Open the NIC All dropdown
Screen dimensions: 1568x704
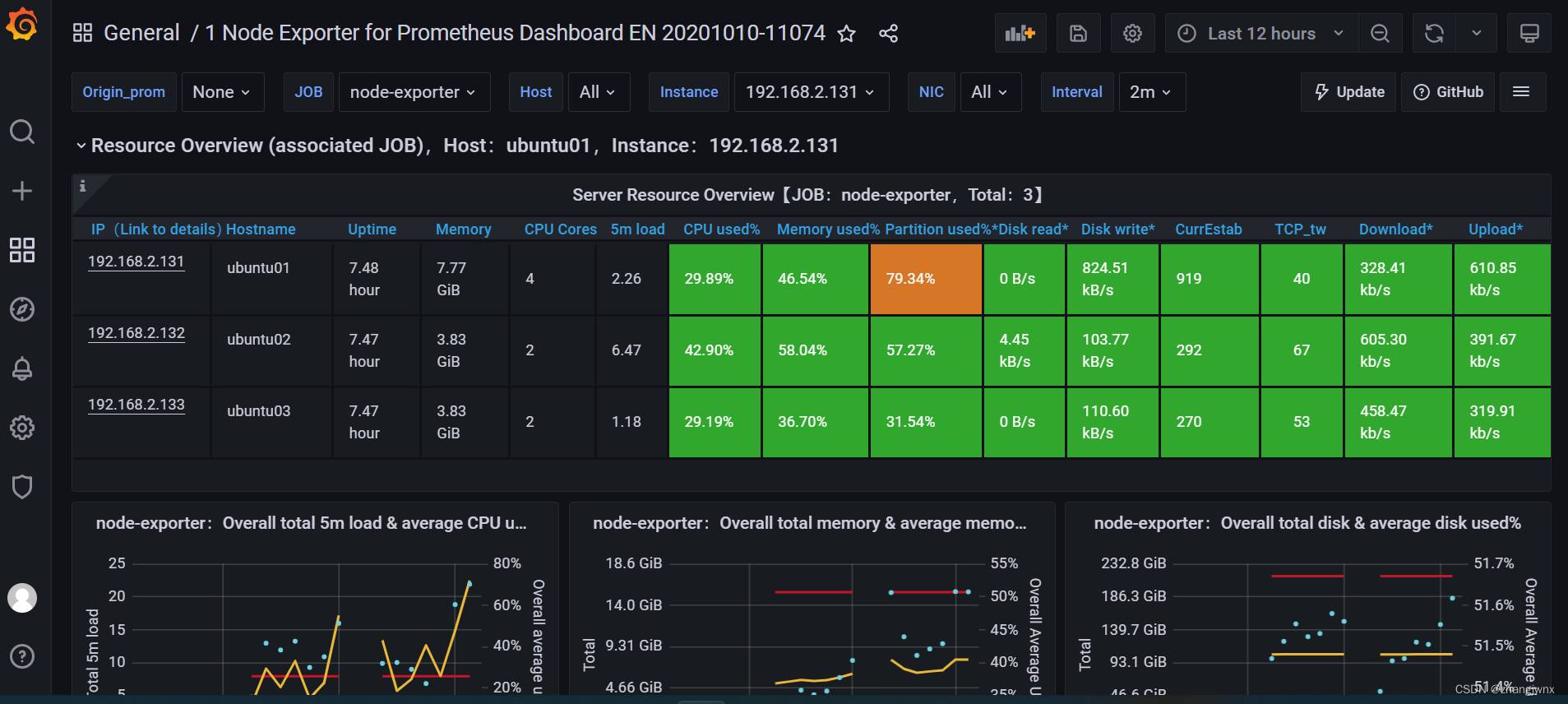990,92
